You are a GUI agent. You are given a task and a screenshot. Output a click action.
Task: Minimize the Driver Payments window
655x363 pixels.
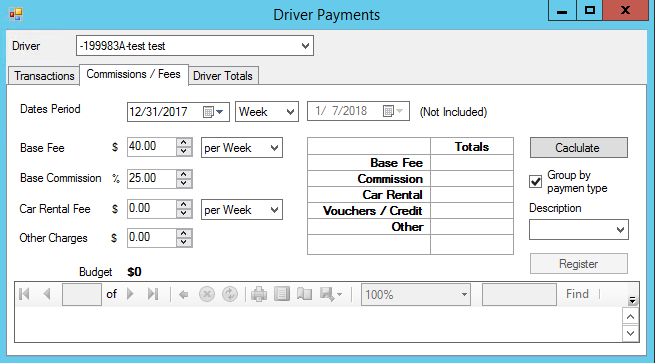[x=562, y=10]
